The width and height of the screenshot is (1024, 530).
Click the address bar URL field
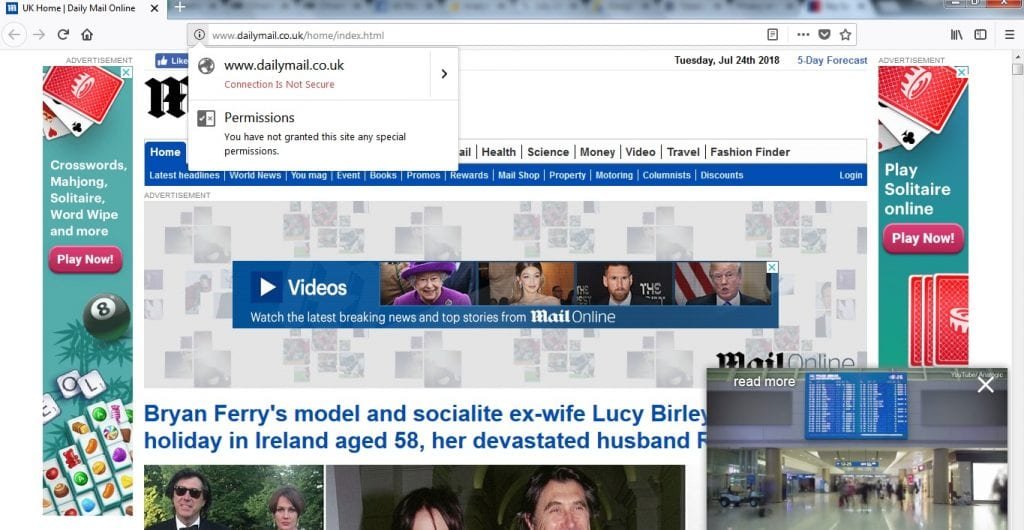click(480, 35)
